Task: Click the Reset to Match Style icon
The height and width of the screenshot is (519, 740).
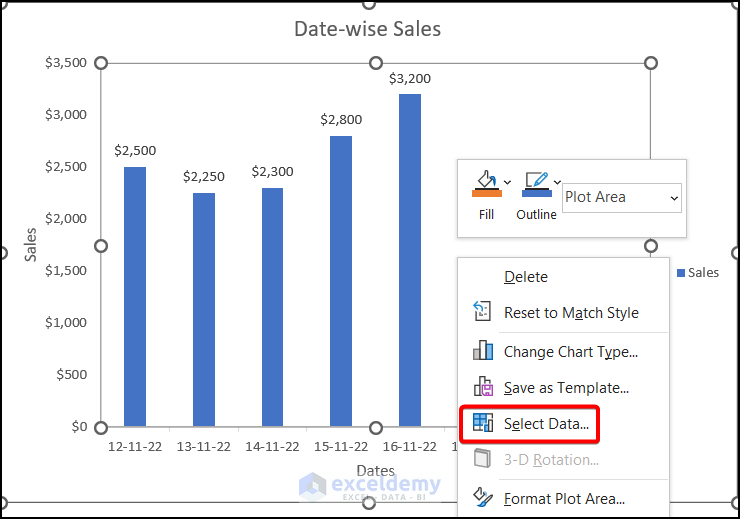Action: 483,312
